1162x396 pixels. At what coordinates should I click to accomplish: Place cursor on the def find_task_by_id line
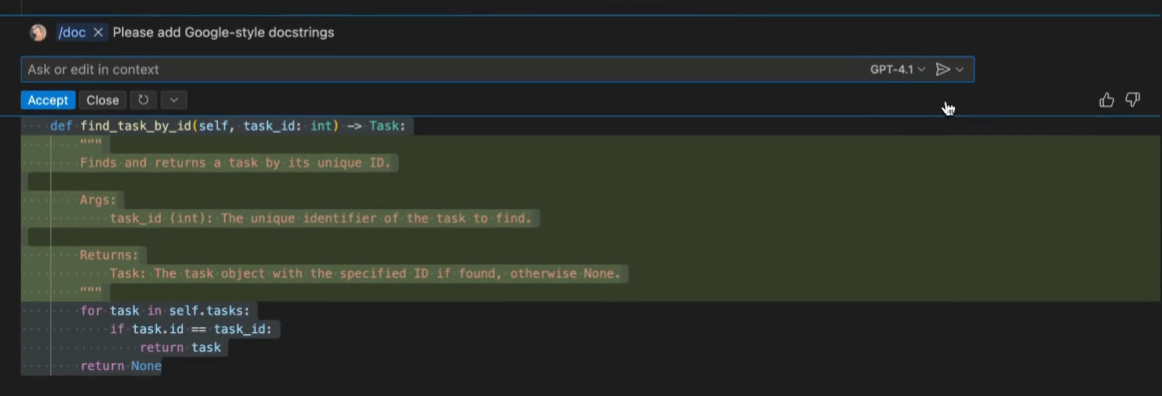click(x=228, y=126)
